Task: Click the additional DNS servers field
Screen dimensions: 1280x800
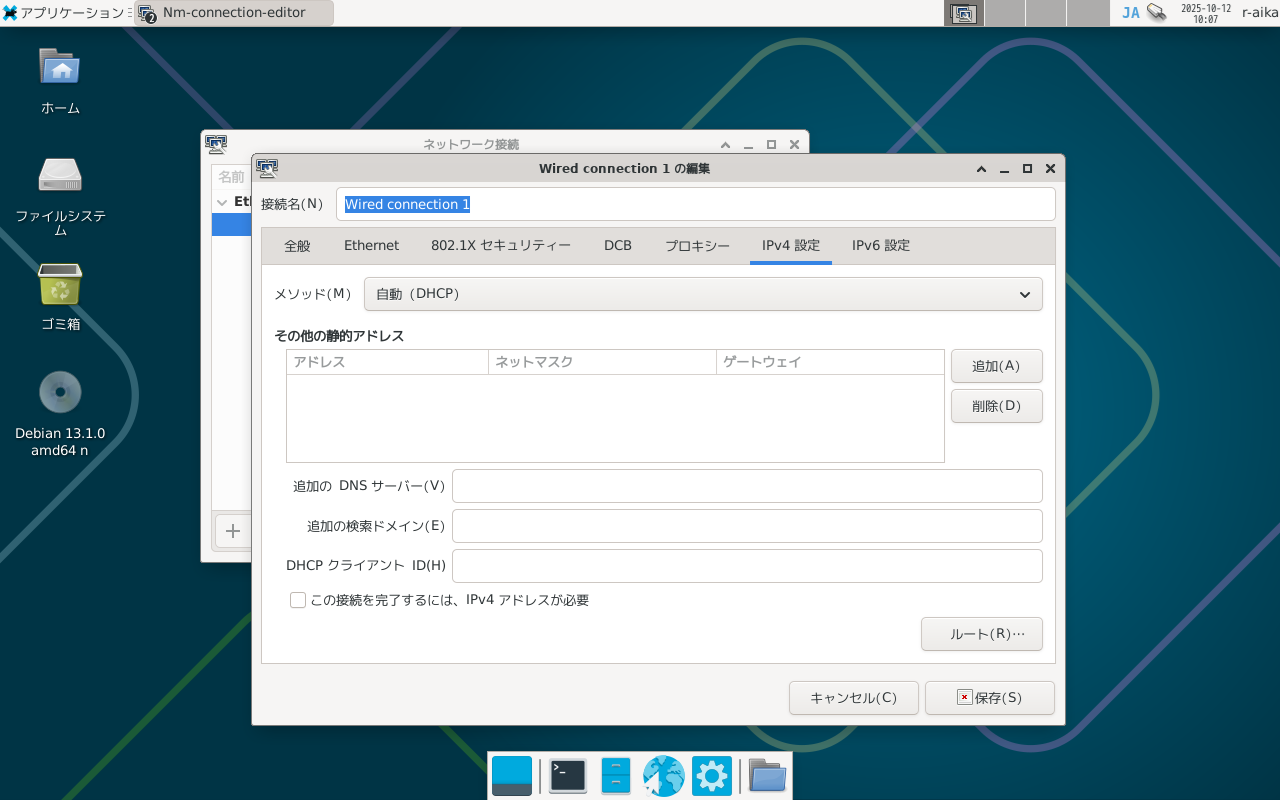Action: click(x=747, y=486)
